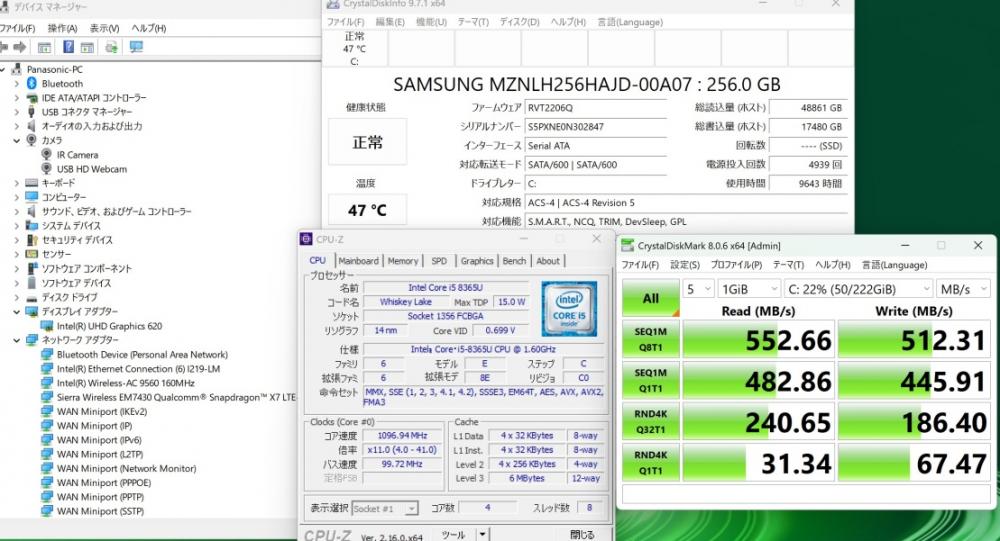The width and height of the screenshot is (1000, 541).
Task: Click the Intel(R) UHD Graphics 620 adapter icon
Action: (x=47, y=326)
